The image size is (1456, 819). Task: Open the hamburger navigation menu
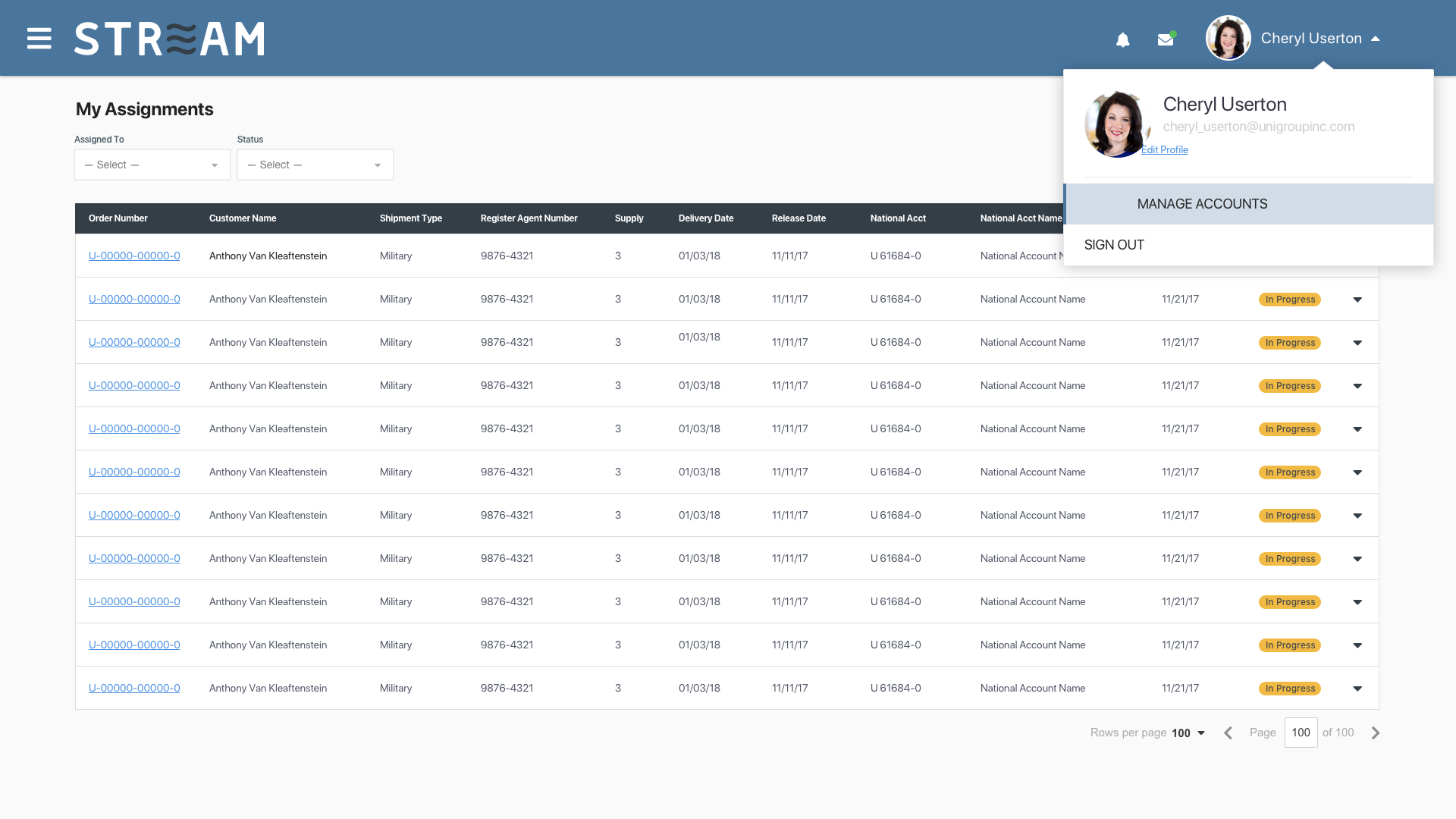[x=39, y=39]
